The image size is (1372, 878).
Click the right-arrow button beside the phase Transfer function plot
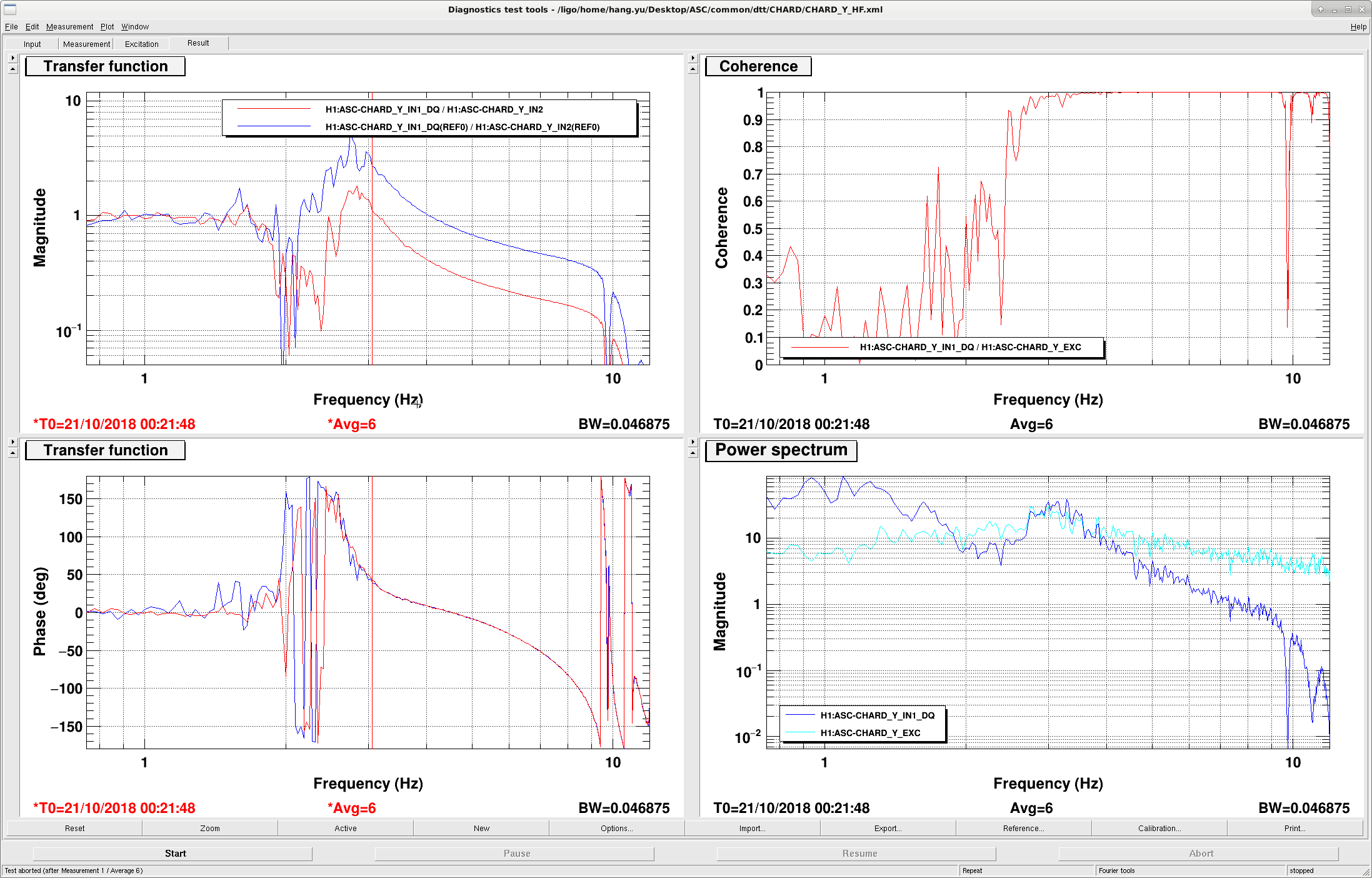click(13, 442)
